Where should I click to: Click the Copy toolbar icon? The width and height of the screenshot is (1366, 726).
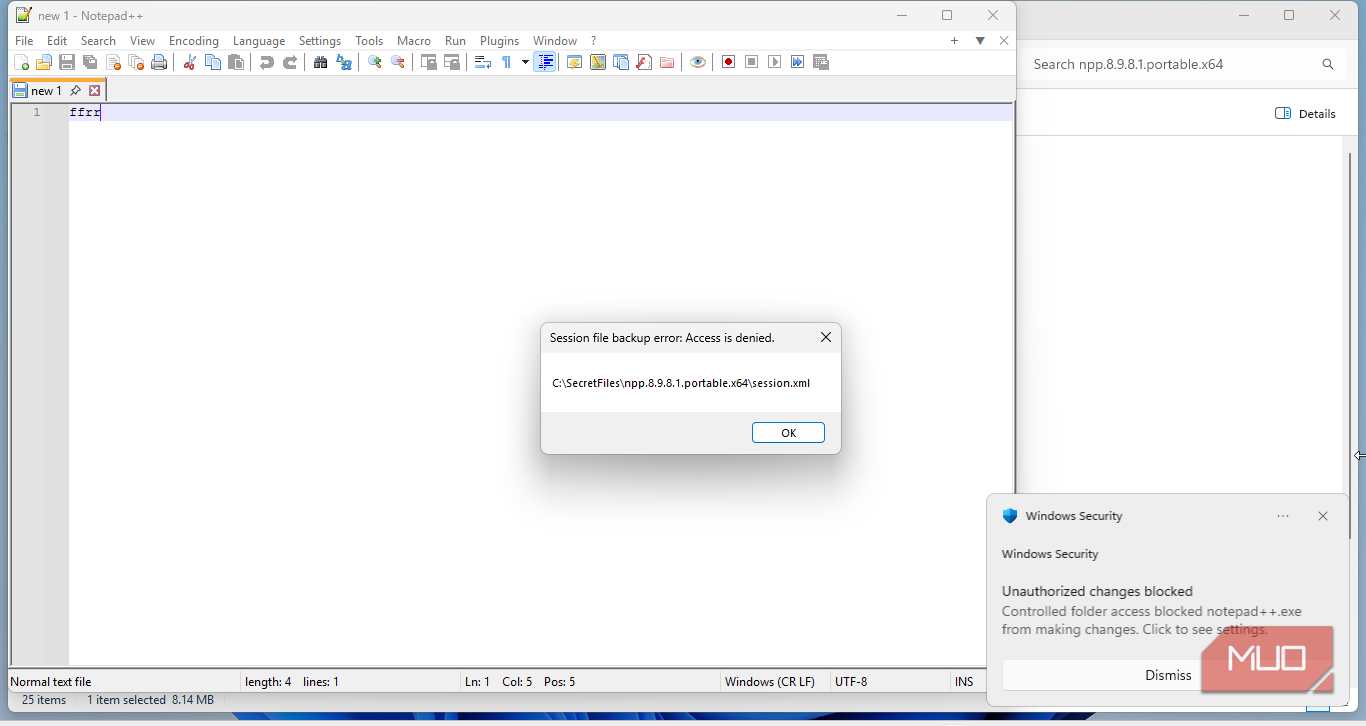[x=213, y=62]
